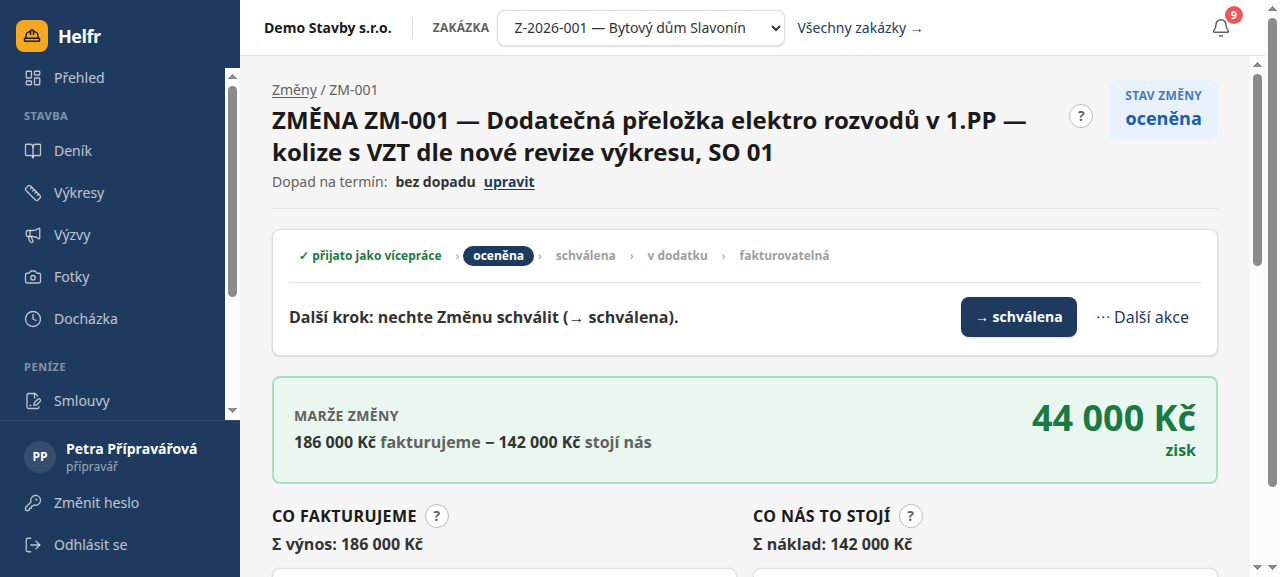Click the Helfr helmet logo icon
1280x577 pixels.
[32, 36]
